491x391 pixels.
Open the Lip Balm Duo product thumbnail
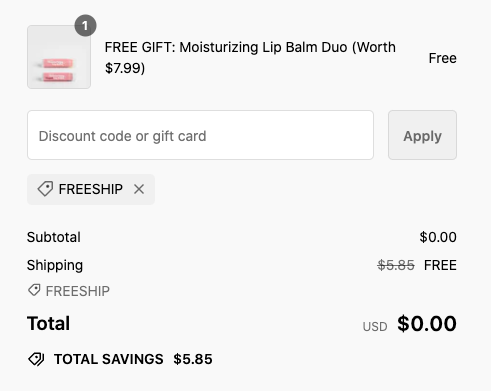point(59,57)
